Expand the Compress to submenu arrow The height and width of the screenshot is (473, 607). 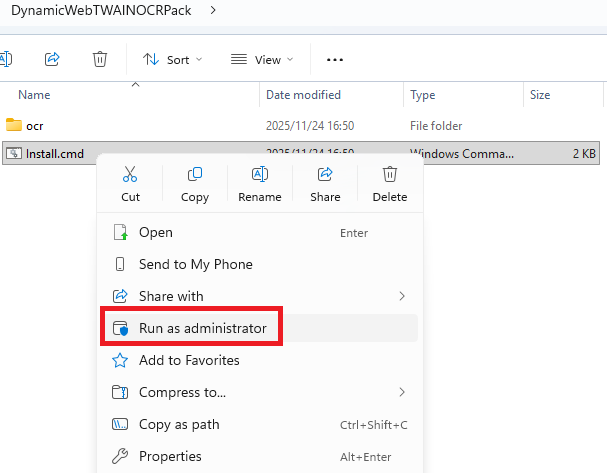[402, 392]
